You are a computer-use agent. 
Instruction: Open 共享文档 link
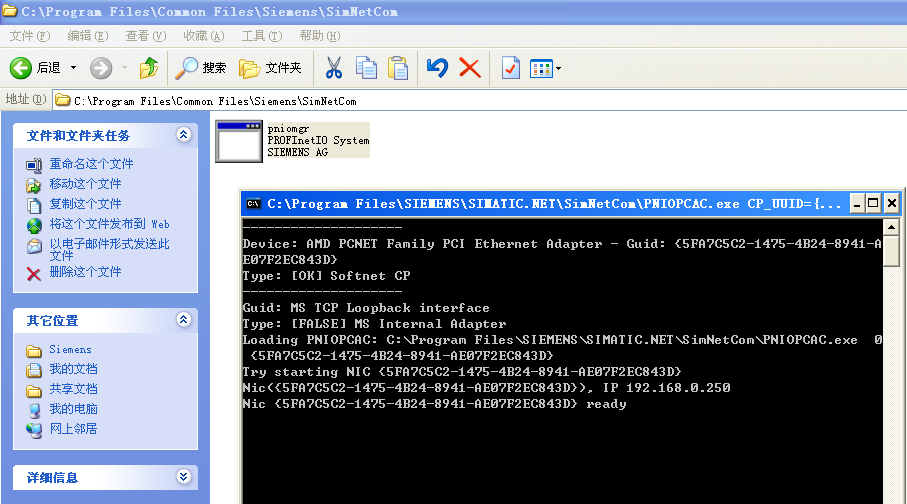[x=73, y=389]
